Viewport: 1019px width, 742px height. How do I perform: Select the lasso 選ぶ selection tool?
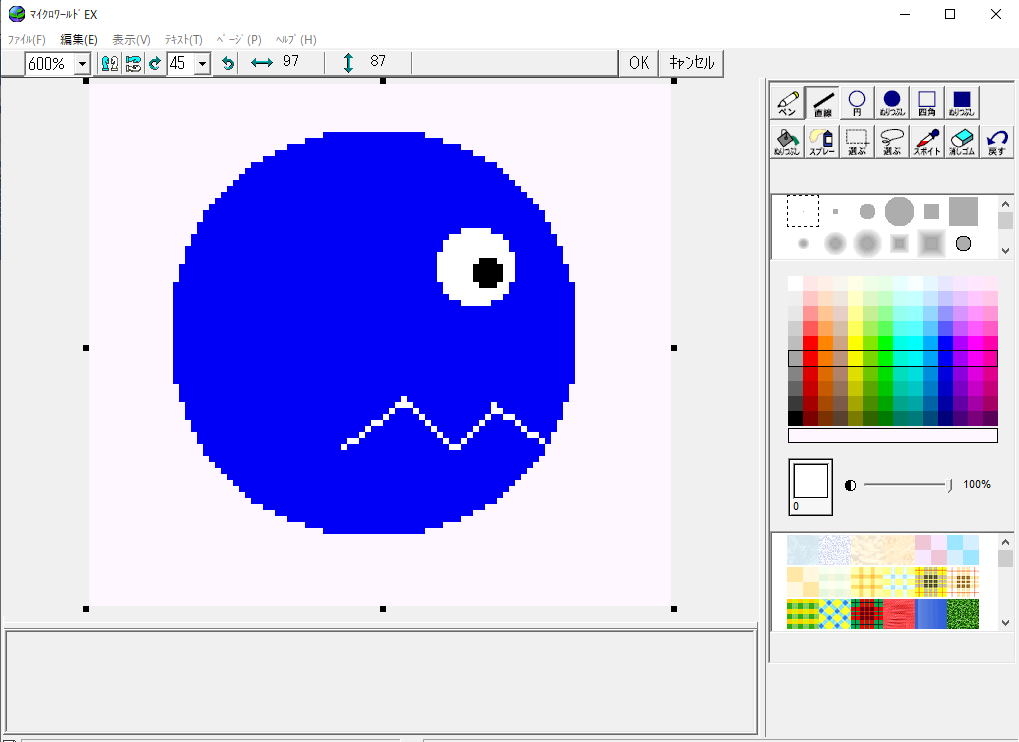892,142
